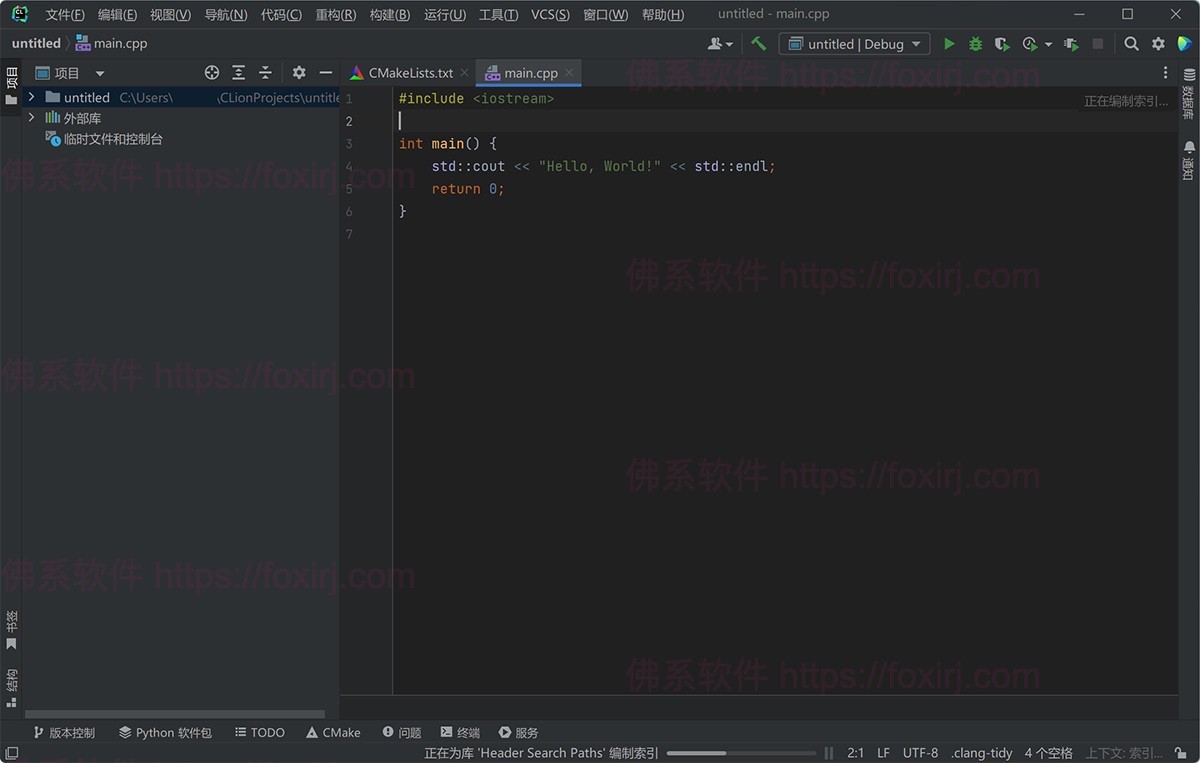1200x763 pixels.
Task: Run the untitled Debug configuration
Action: [x=949, y=44]
